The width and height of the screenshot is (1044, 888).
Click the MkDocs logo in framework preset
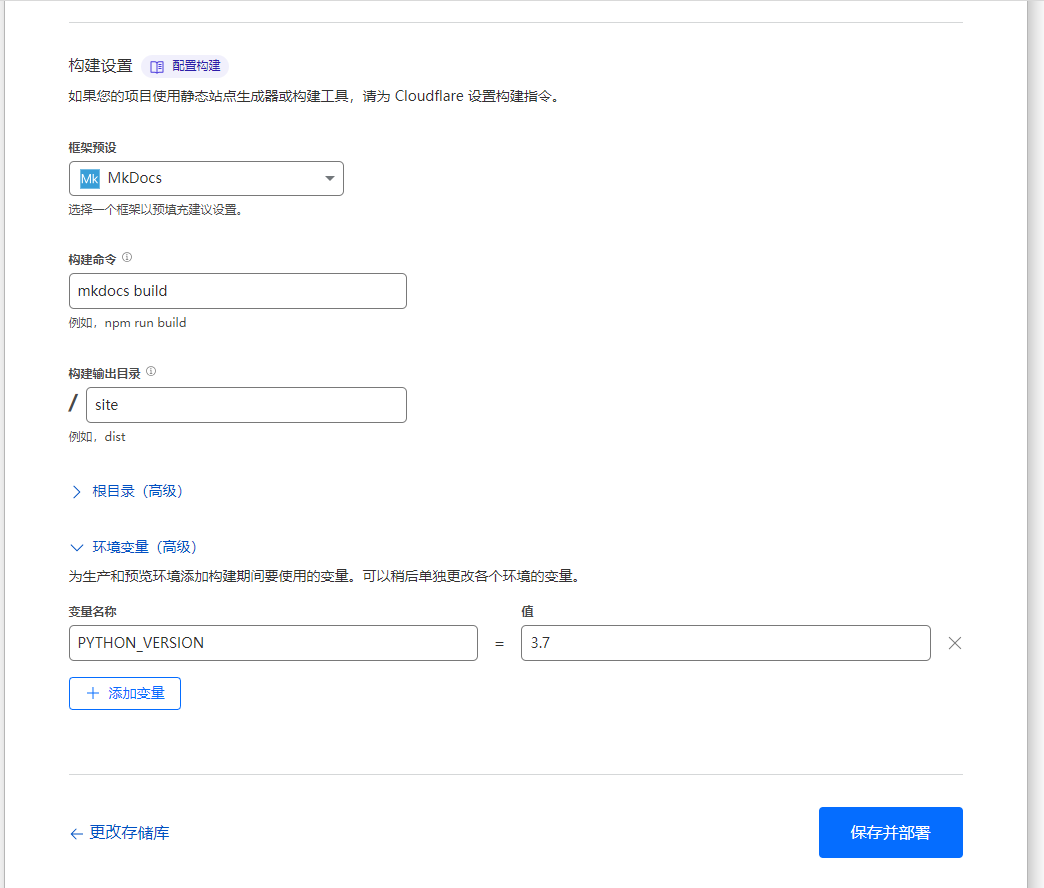point(90,179)
